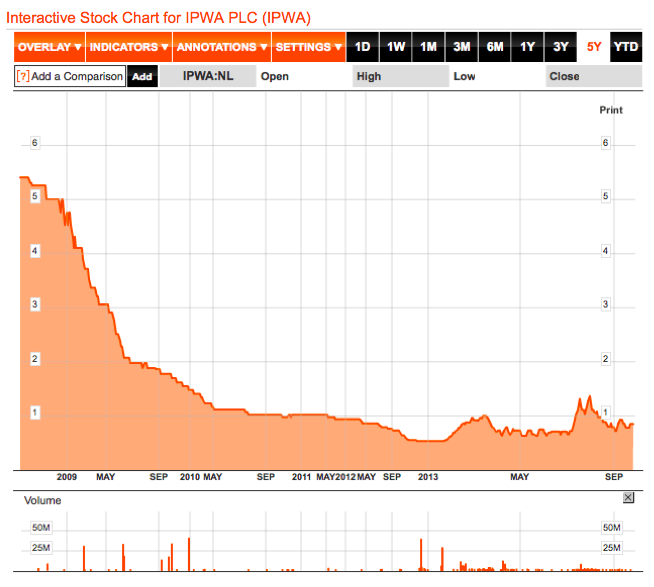The image size is (654, 587).
Task: Select the active 5Y range tab
Action: [x=594, y=47]
